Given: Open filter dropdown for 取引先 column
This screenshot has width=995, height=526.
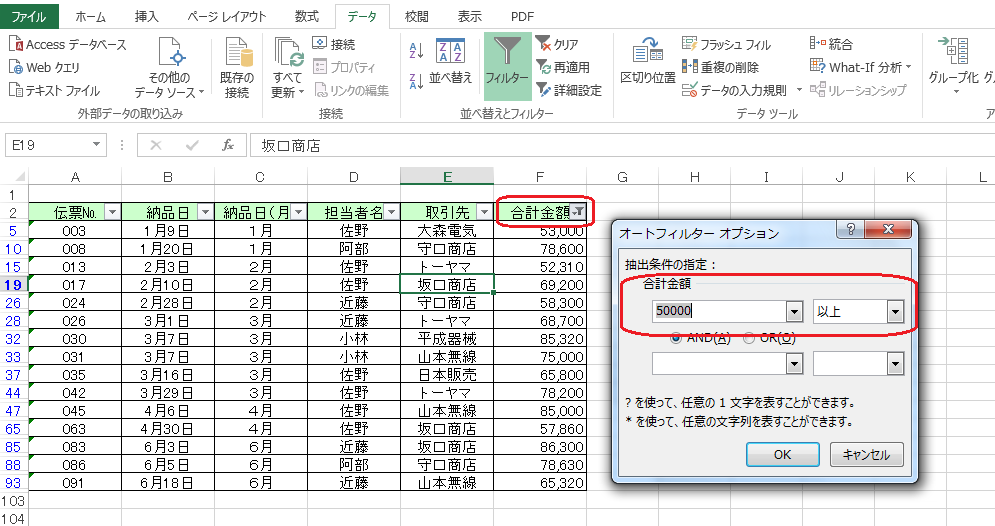Looking at the screenshot, I should (484, 212).
